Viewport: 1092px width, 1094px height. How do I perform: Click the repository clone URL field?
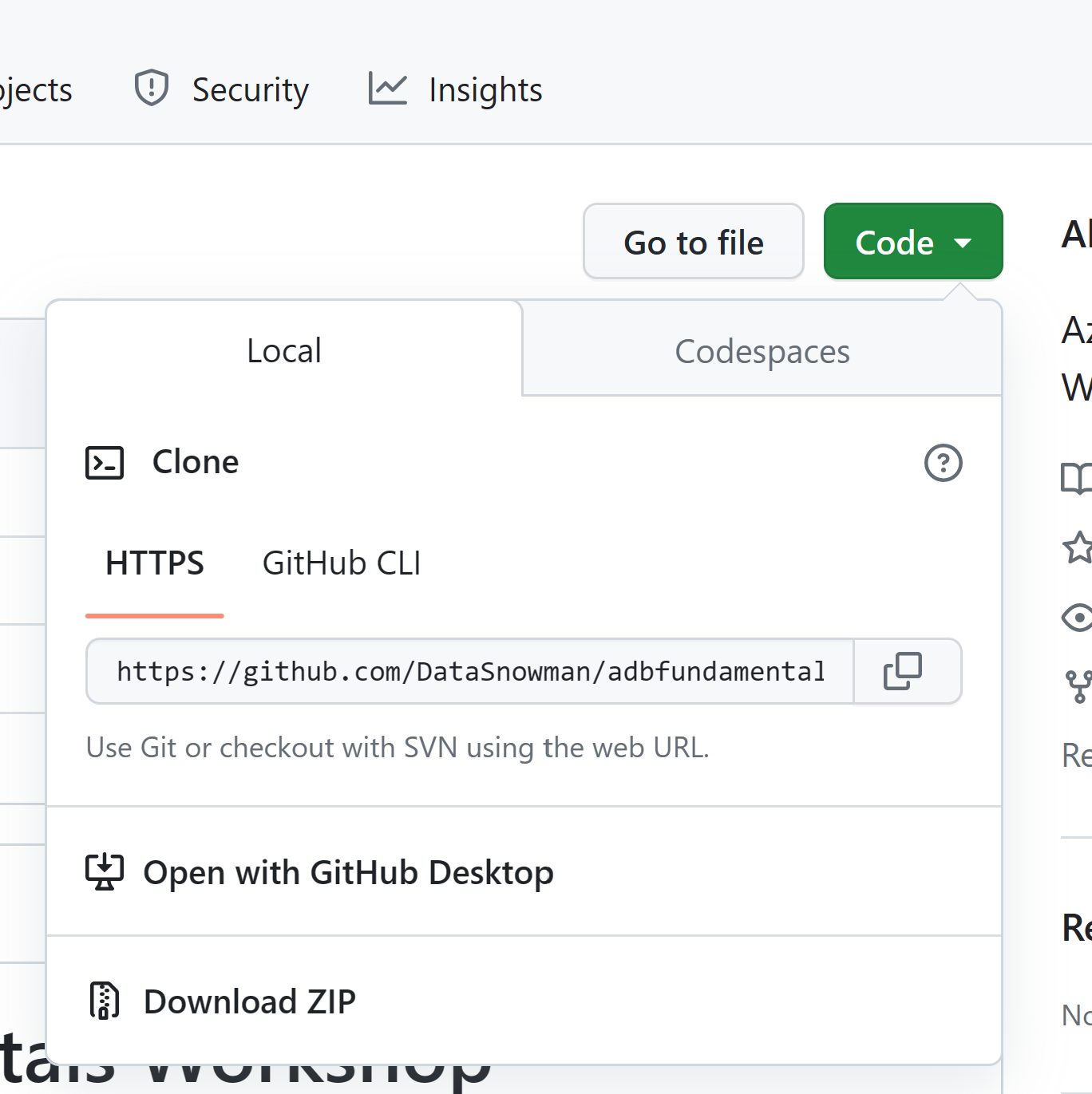(470, 671)
